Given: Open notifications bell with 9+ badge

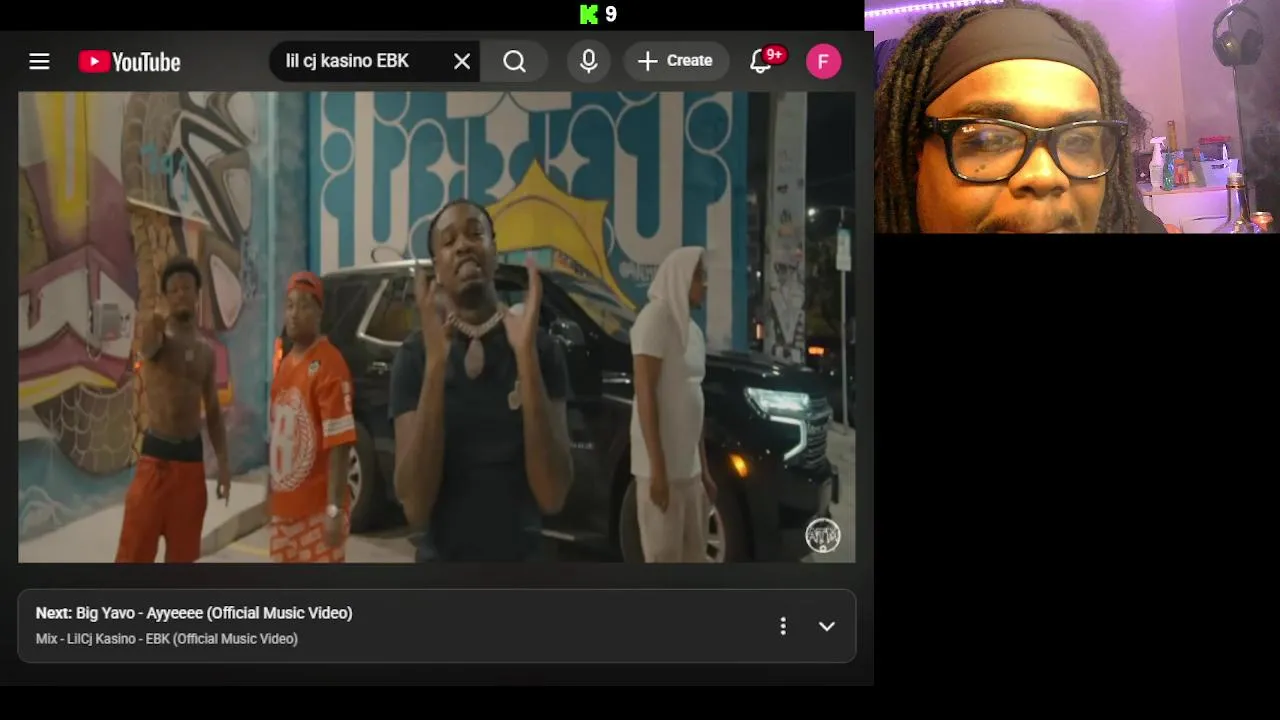Looking at the screenshot, I should coord(761,61).
